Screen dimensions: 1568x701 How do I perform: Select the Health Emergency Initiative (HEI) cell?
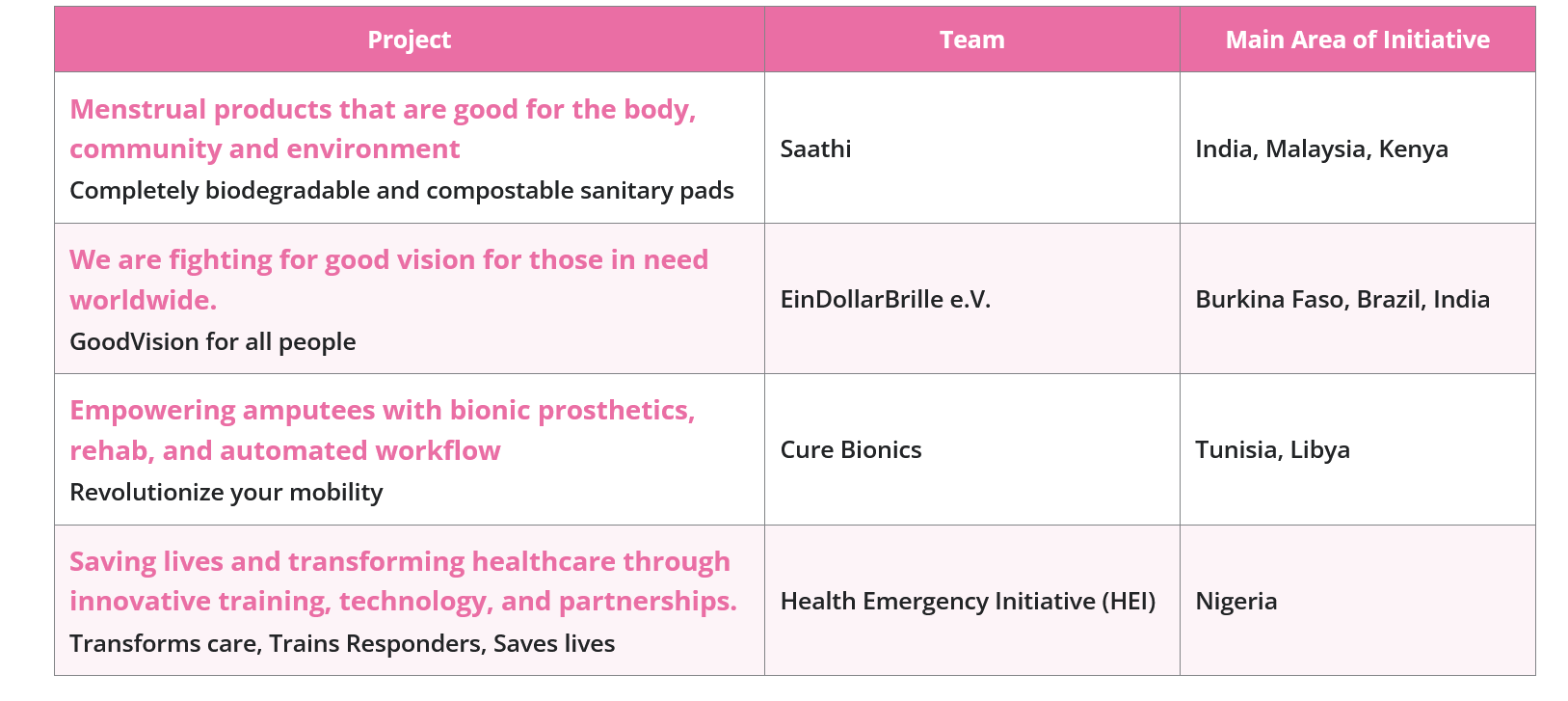968,602
